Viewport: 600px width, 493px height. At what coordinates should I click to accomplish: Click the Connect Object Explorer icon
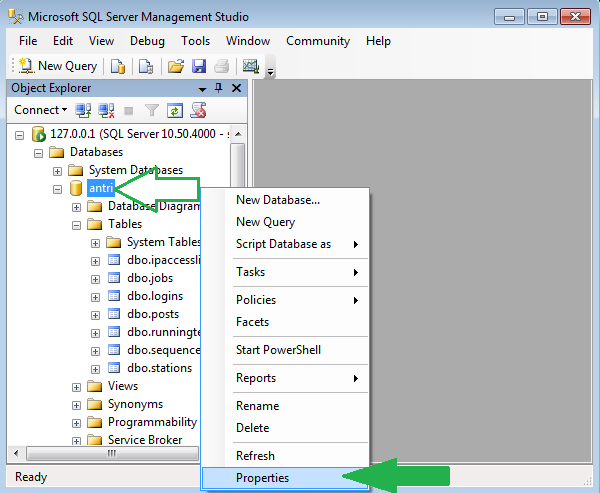click(83, 111)
